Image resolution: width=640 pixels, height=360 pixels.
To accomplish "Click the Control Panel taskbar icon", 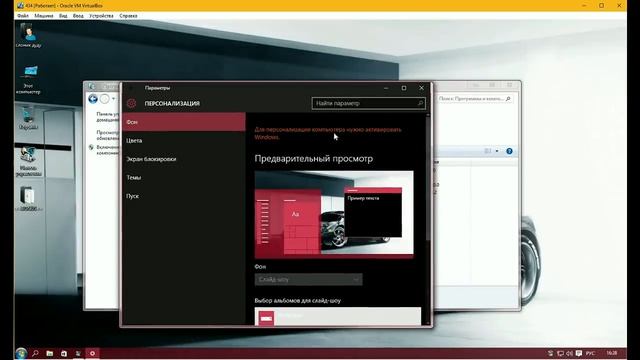I will click(78, 353).
